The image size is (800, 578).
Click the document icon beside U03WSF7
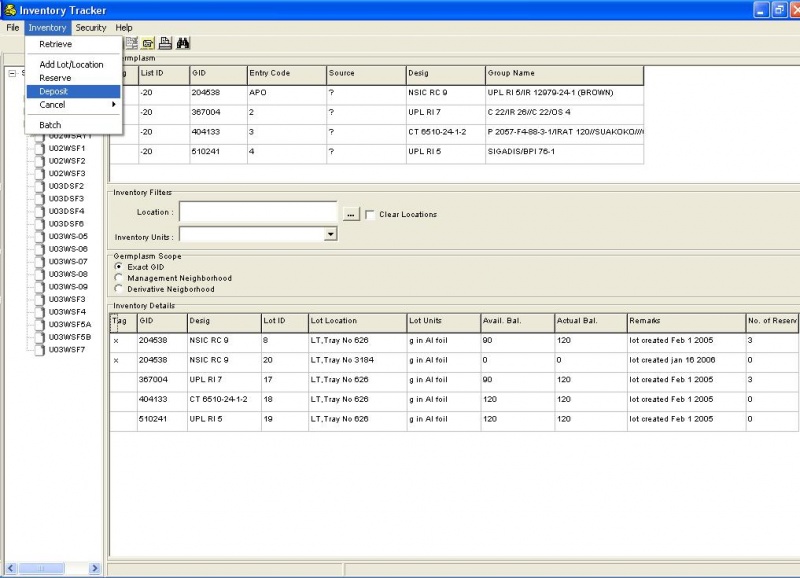(x=40, y=350)
